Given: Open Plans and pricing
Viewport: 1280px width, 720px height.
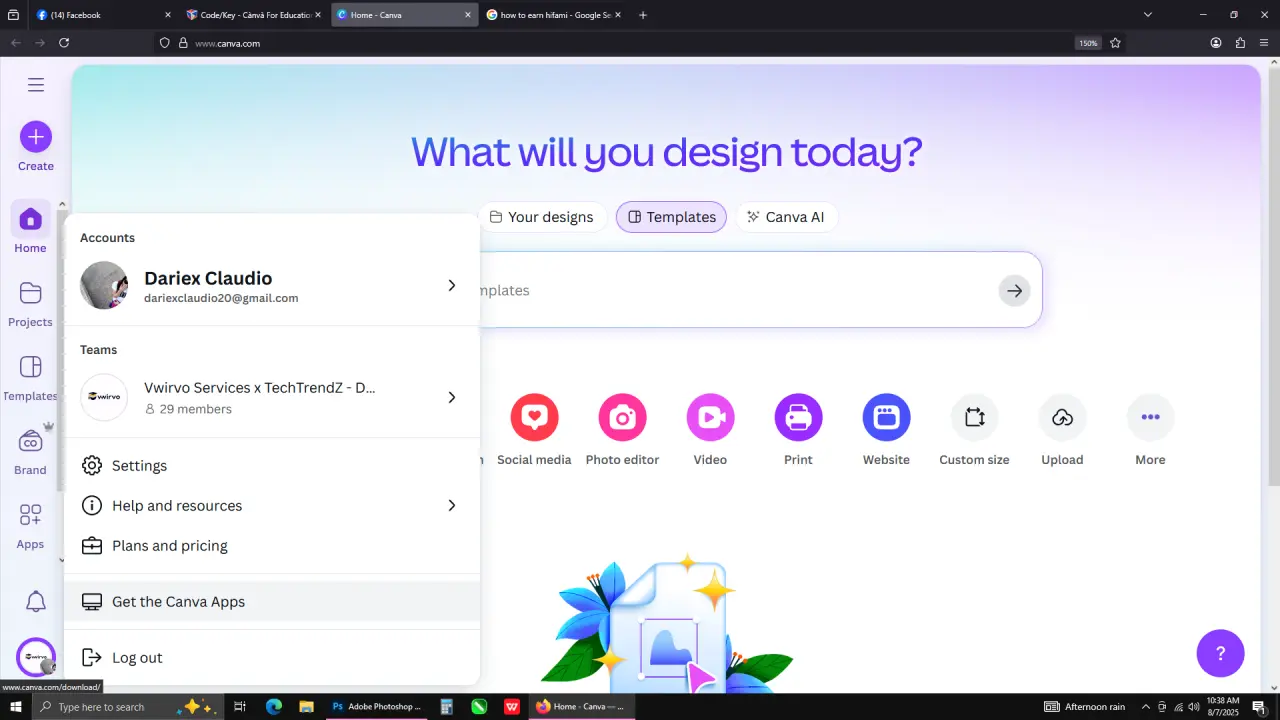Looking at the screenshot, I should (x=272, y=546).
